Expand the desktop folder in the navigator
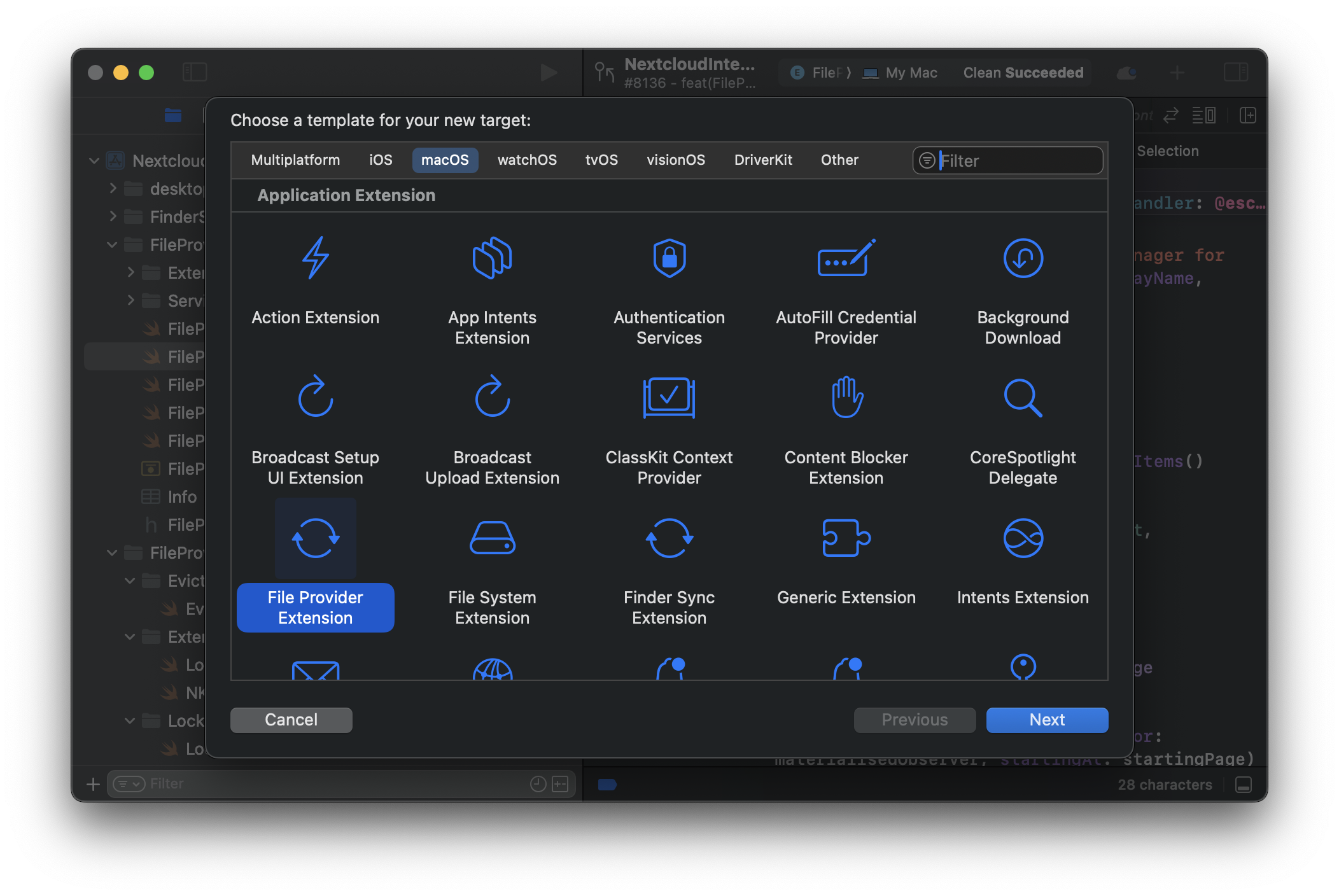Screen dimensions: 1339x896 [113, 188]
